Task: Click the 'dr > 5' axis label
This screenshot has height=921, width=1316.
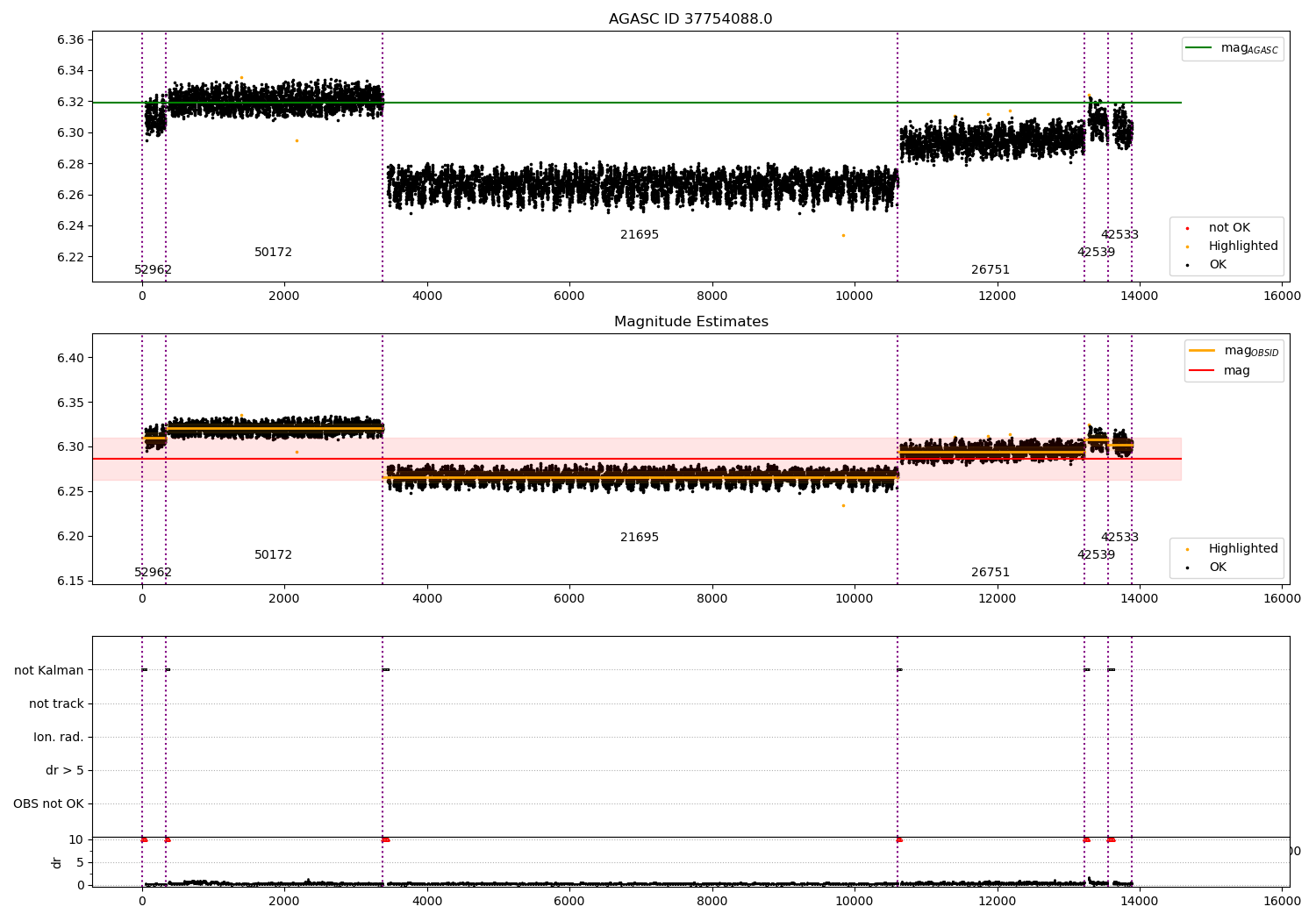Action: pos(65,771)
